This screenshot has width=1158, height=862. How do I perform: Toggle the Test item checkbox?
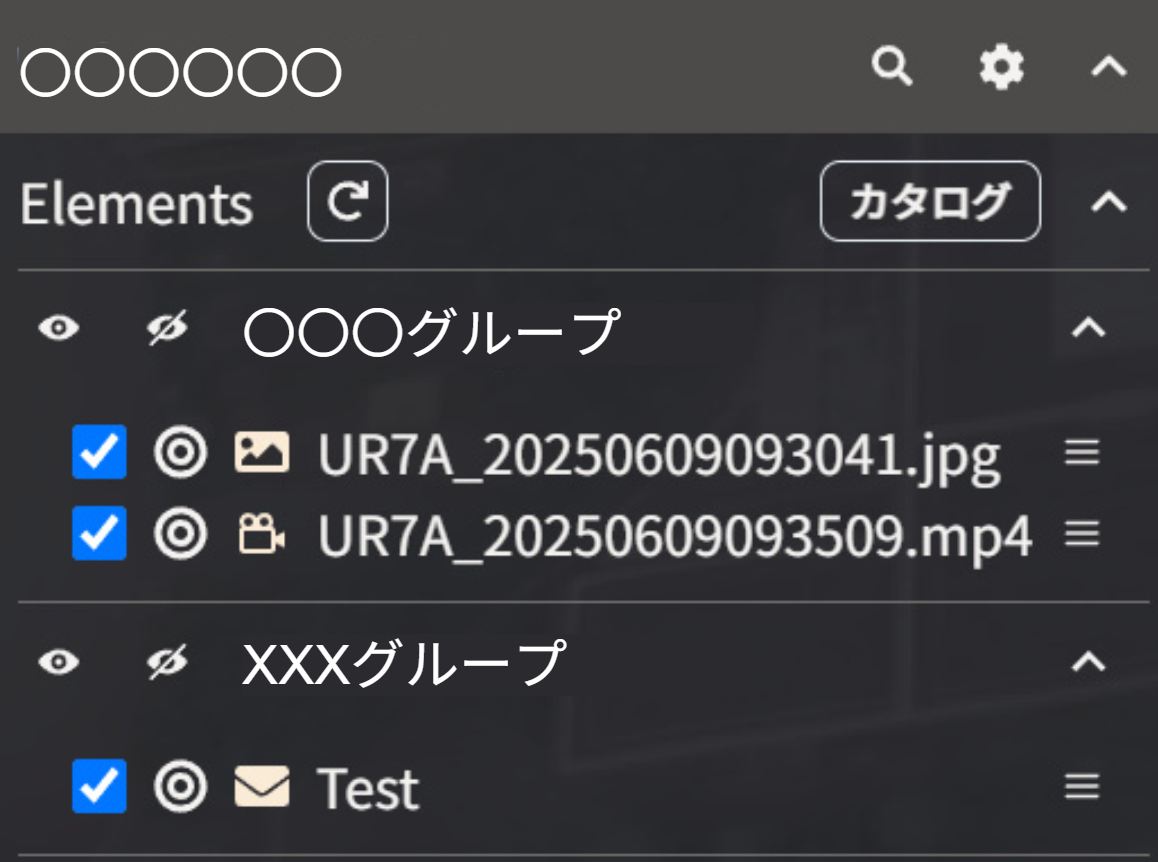[x=99, y=786]
